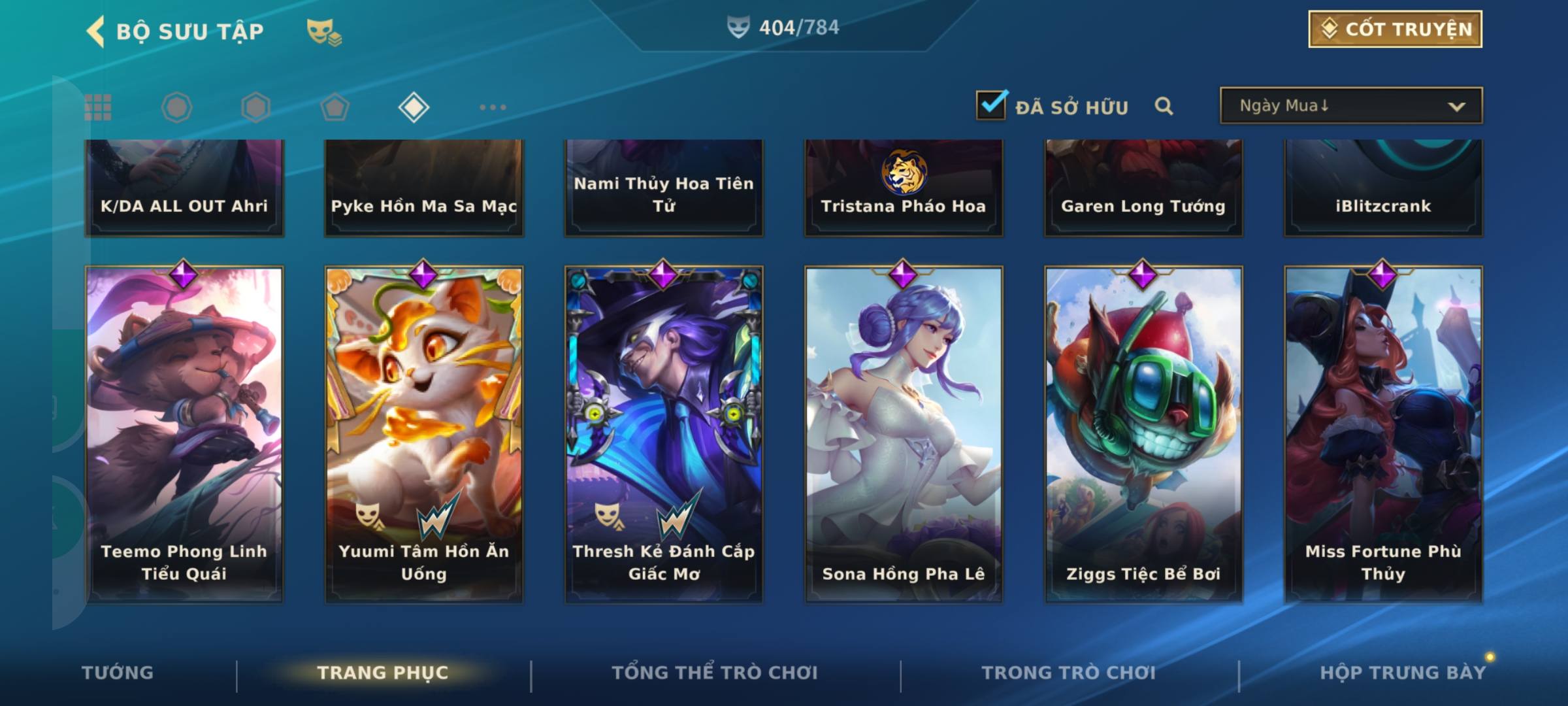Viewport: 1568px width, 706px height.
Task: Open Ziggs Tiệc Bể Bơi skin card
Action: tap(1143, 434)
